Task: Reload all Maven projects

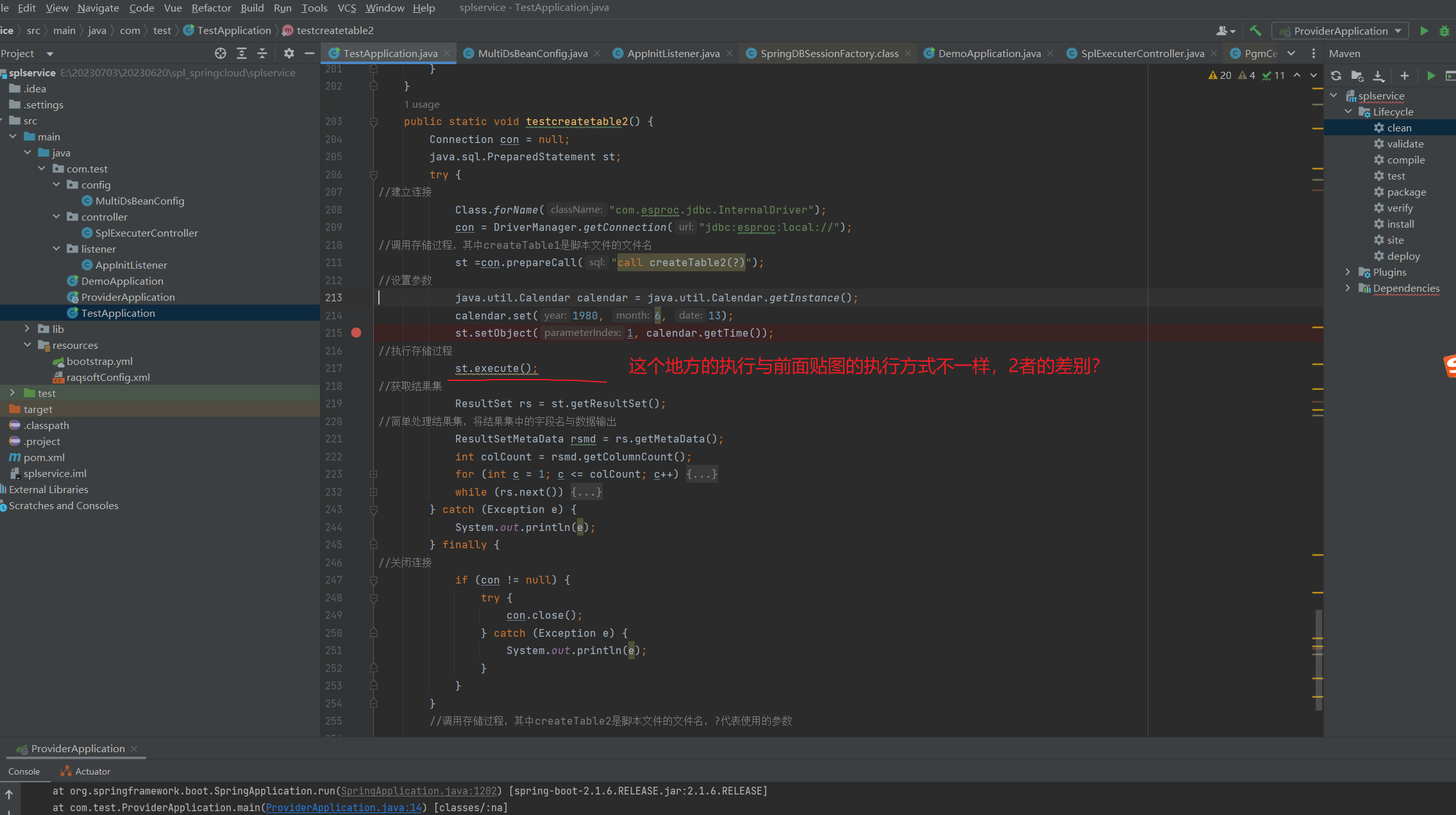Action: coord(1336,76)
